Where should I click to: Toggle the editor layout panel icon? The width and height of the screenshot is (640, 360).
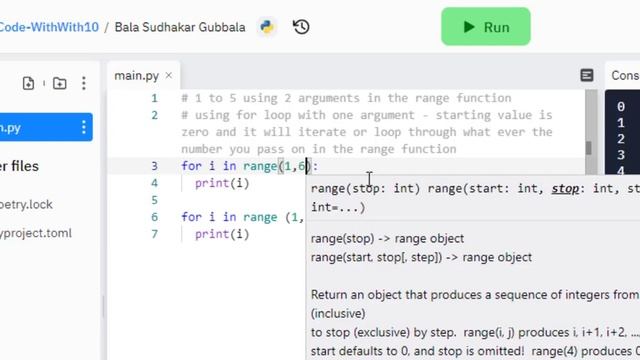click(x=587, y=75)
